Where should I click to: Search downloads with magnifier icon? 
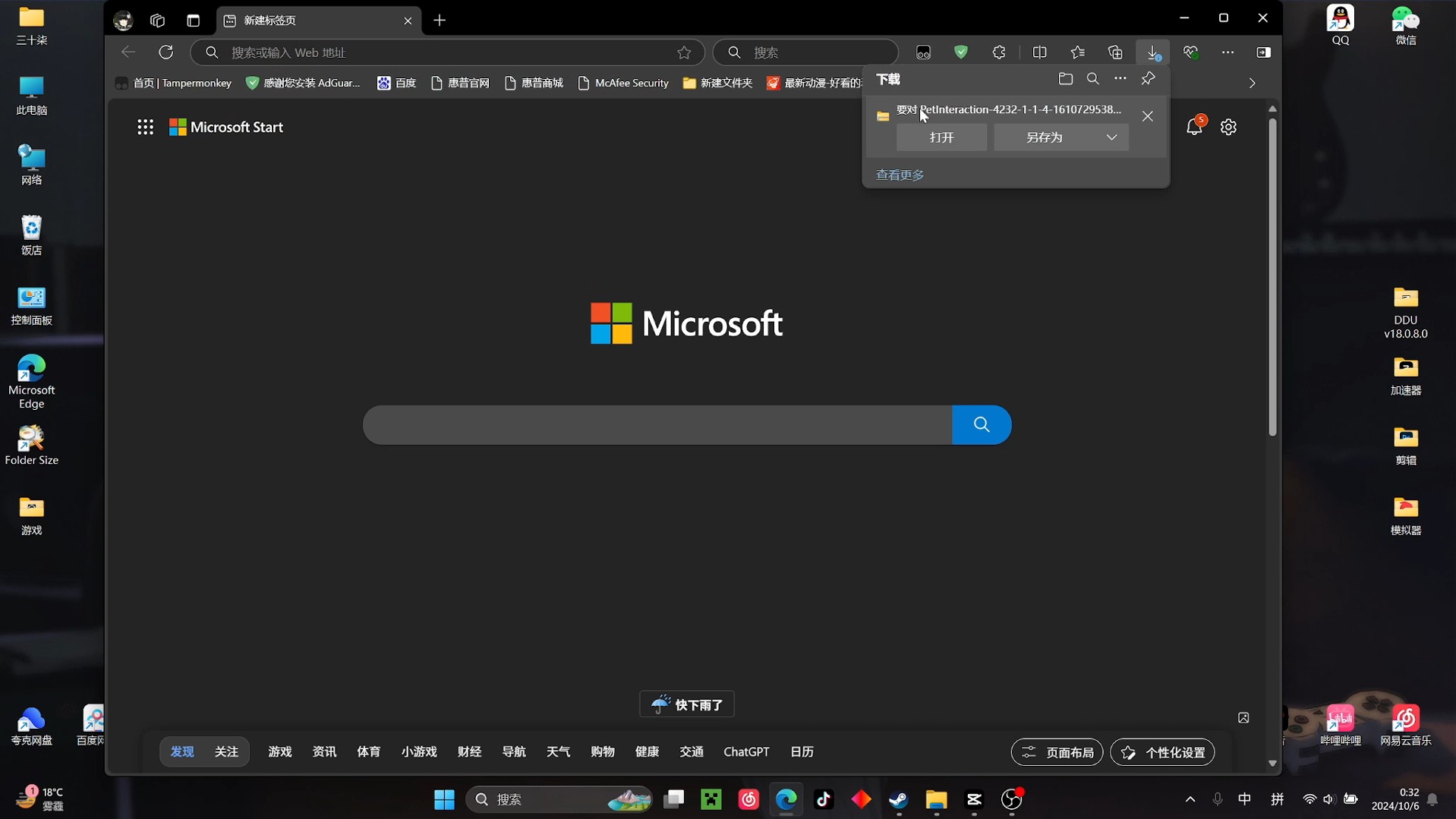coord(1092,78)
